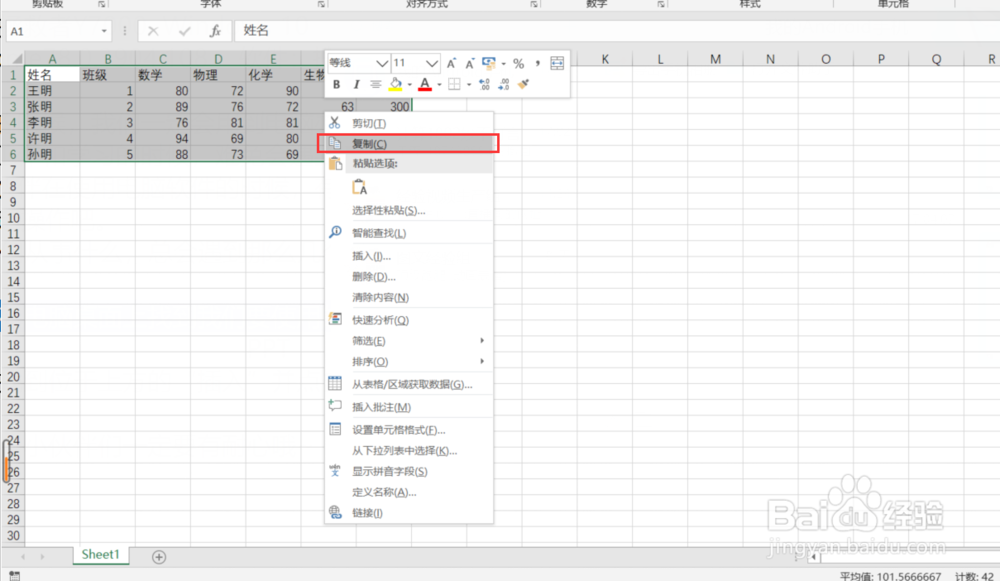Apply Percent Style from the mini toolbar
Image resolution: width=1000 pixels, height=581 pixels.
click(x=519, y=62)
